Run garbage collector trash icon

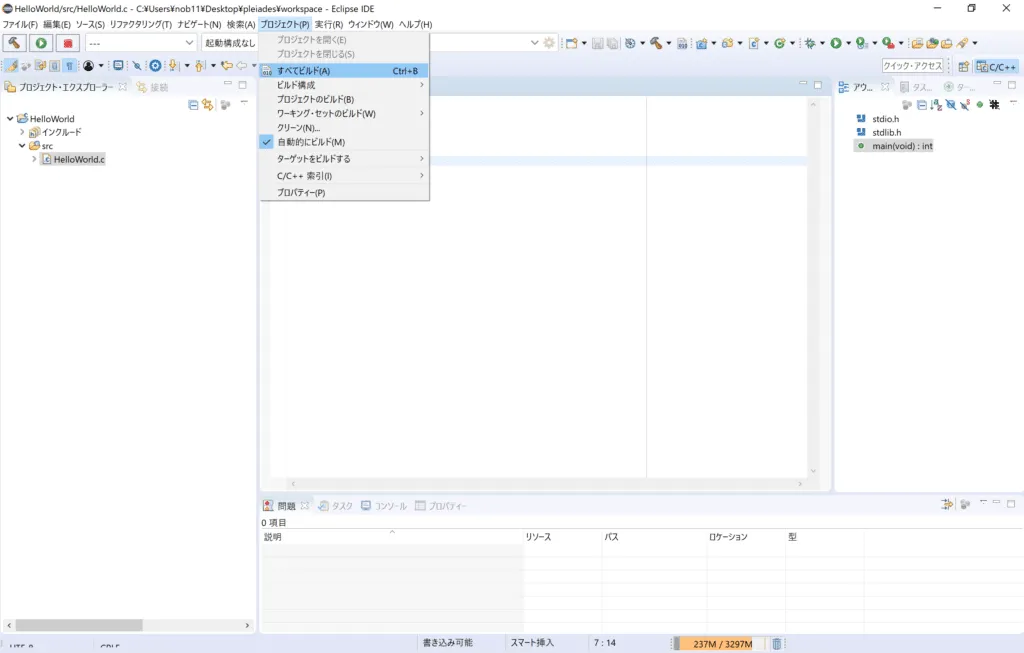[776, 644]
